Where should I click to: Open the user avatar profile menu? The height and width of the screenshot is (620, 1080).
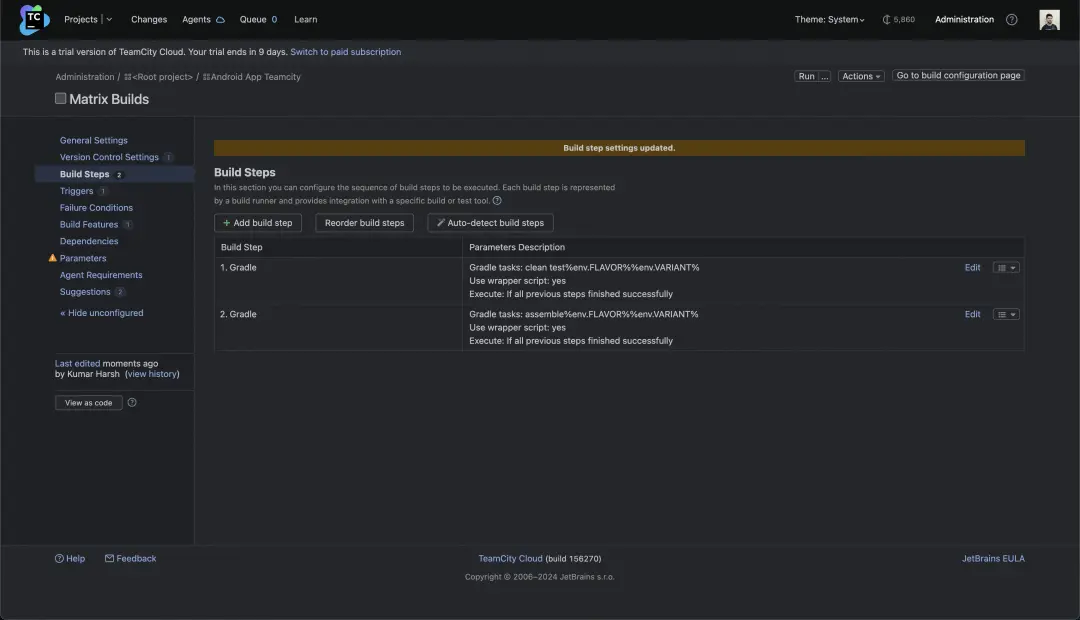pyautogui.click(x=1049, y=20)
